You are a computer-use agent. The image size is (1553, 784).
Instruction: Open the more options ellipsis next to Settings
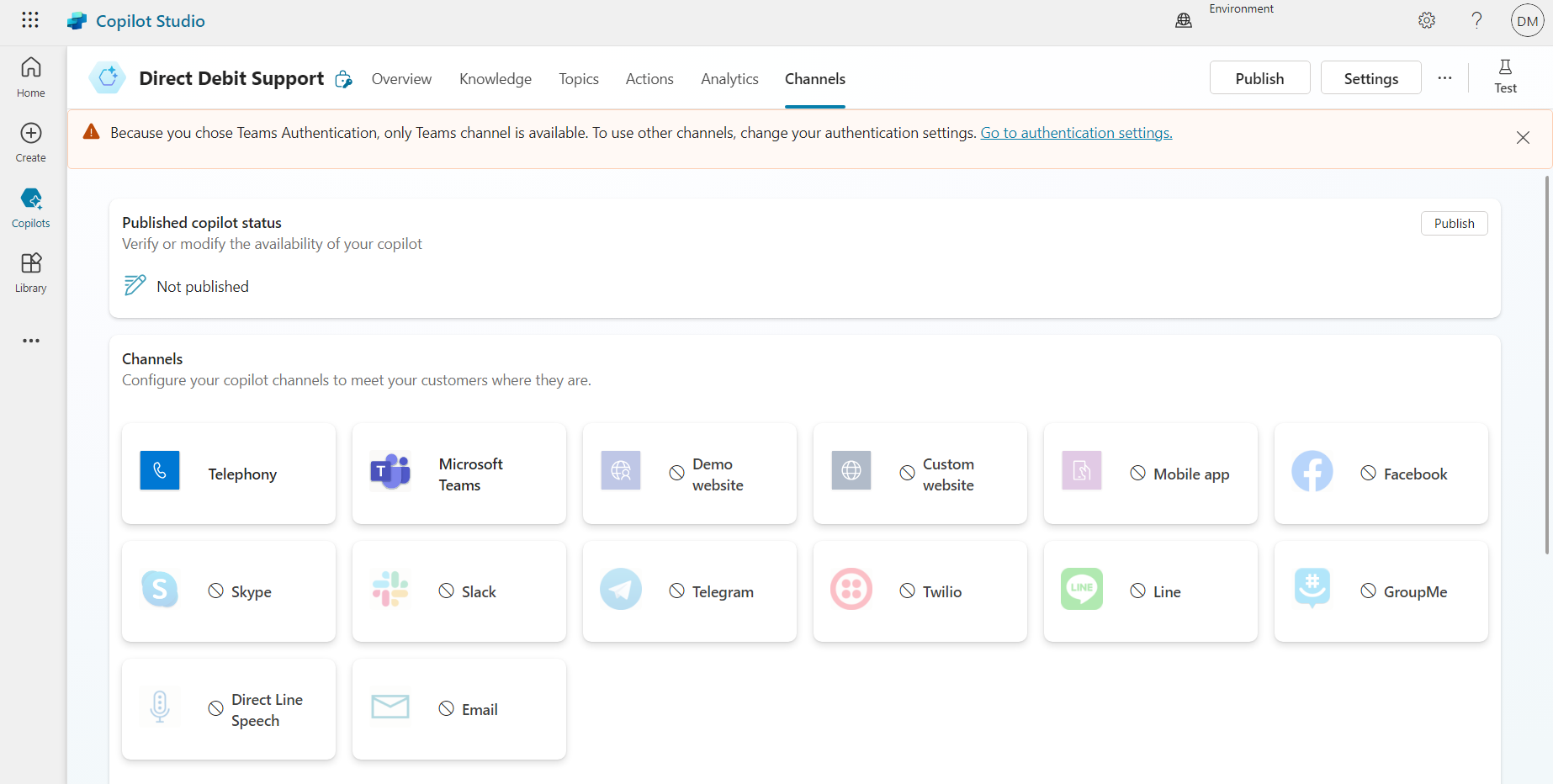pos(1445,77)
